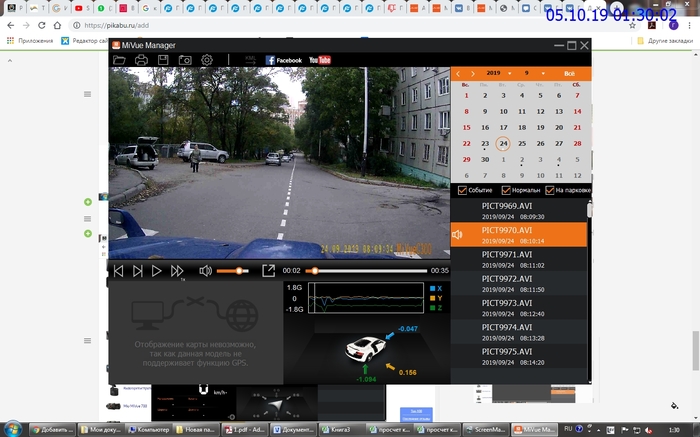Toggle the Событие checkbox
Image resolution: width=700 pixels, height=437 pixels.
(x=462, y=190)
